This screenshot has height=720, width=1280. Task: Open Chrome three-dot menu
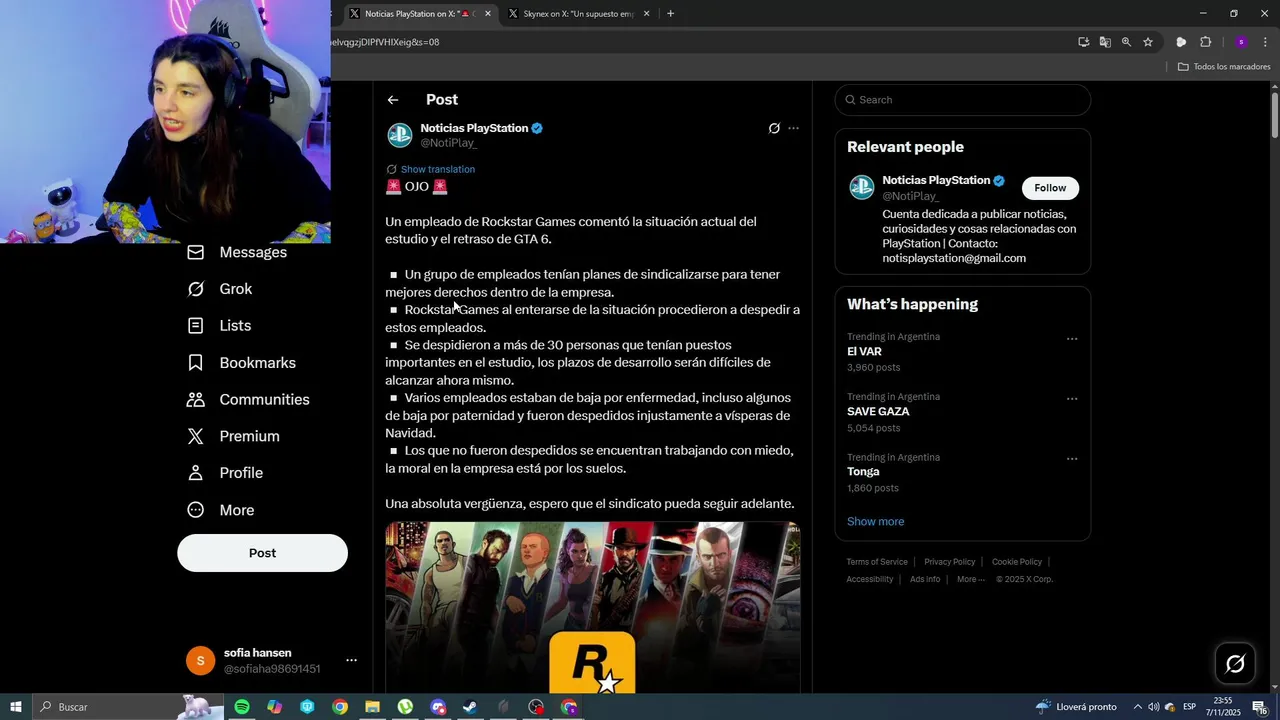pyautogui.click(x=1265, y=42)
